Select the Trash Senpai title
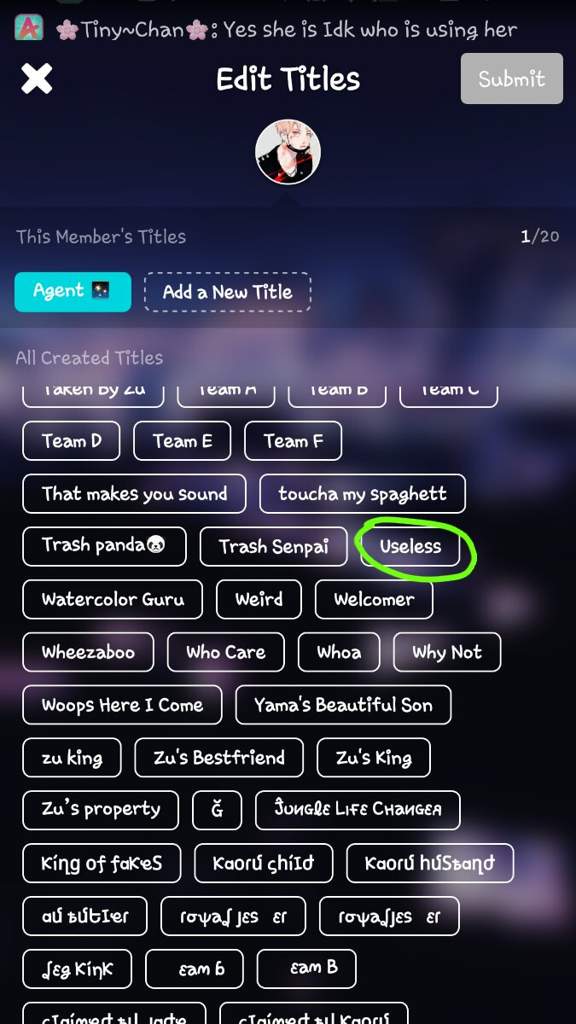Image resolution: width=576 pixels, height=1024 pixels. 273,547
